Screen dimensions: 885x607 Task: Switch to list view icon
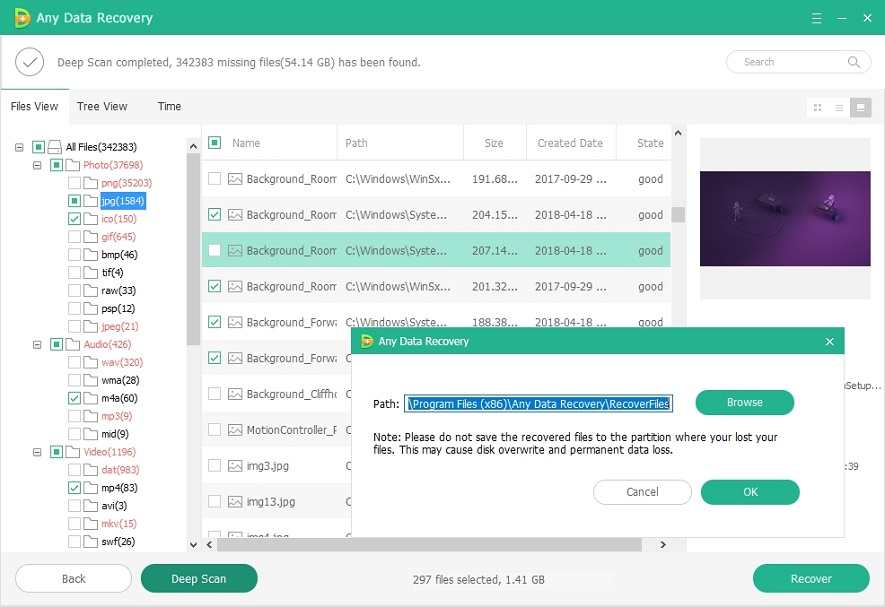839,107
